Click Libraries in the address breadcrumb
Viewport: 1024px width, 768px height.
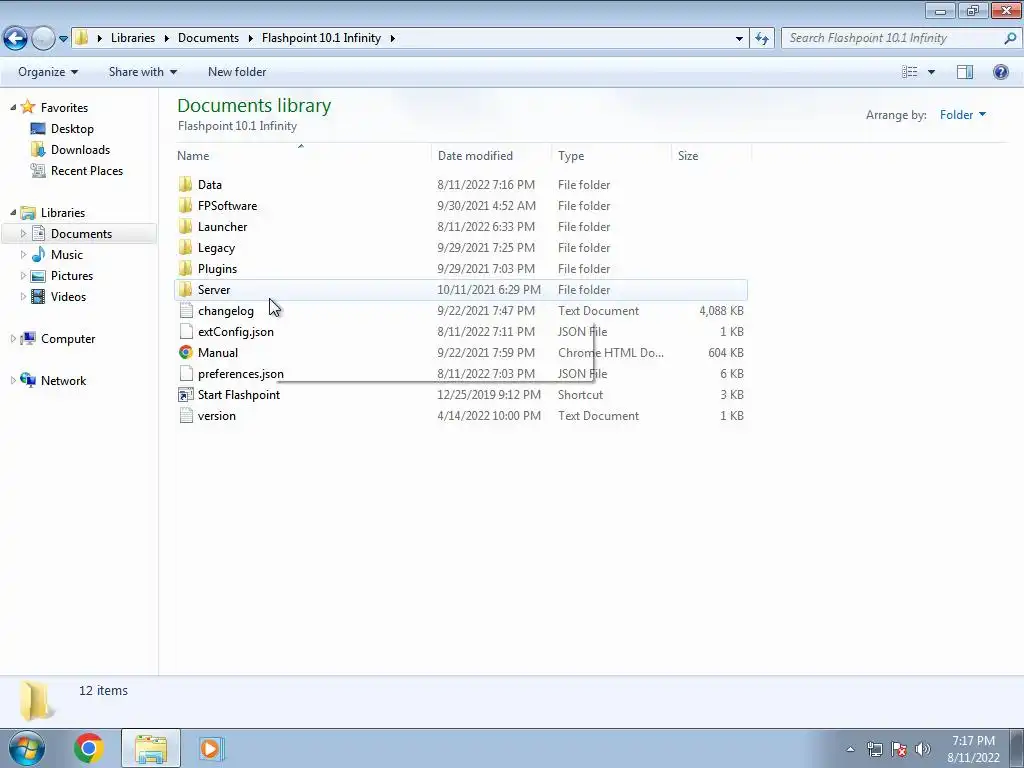[x=133, y=38]
